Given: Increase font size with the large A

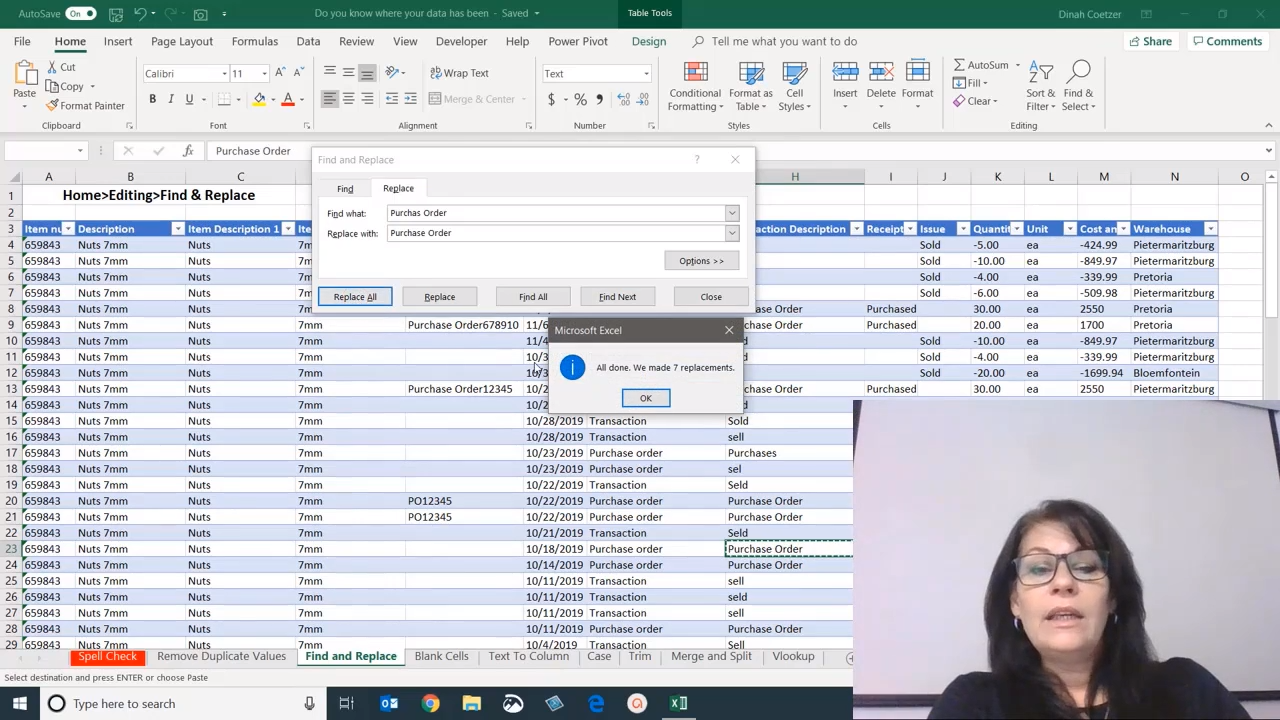Looking at the screenshot, I should 280,73.
